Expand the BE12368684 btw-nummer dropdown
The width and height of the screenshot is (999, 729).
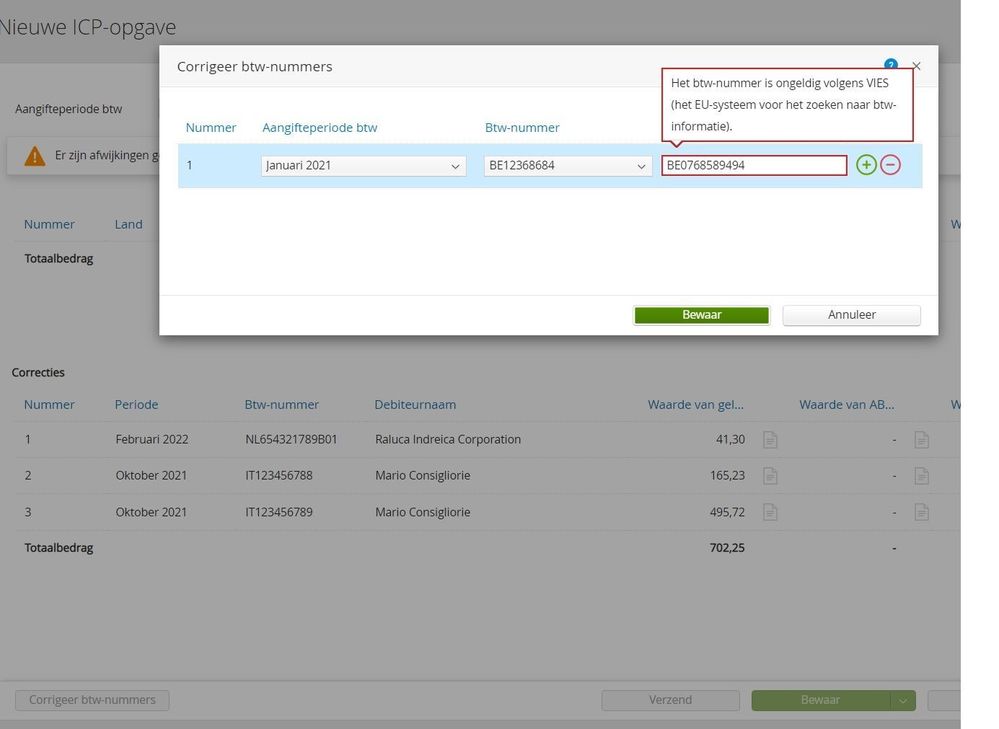point(568,166)
